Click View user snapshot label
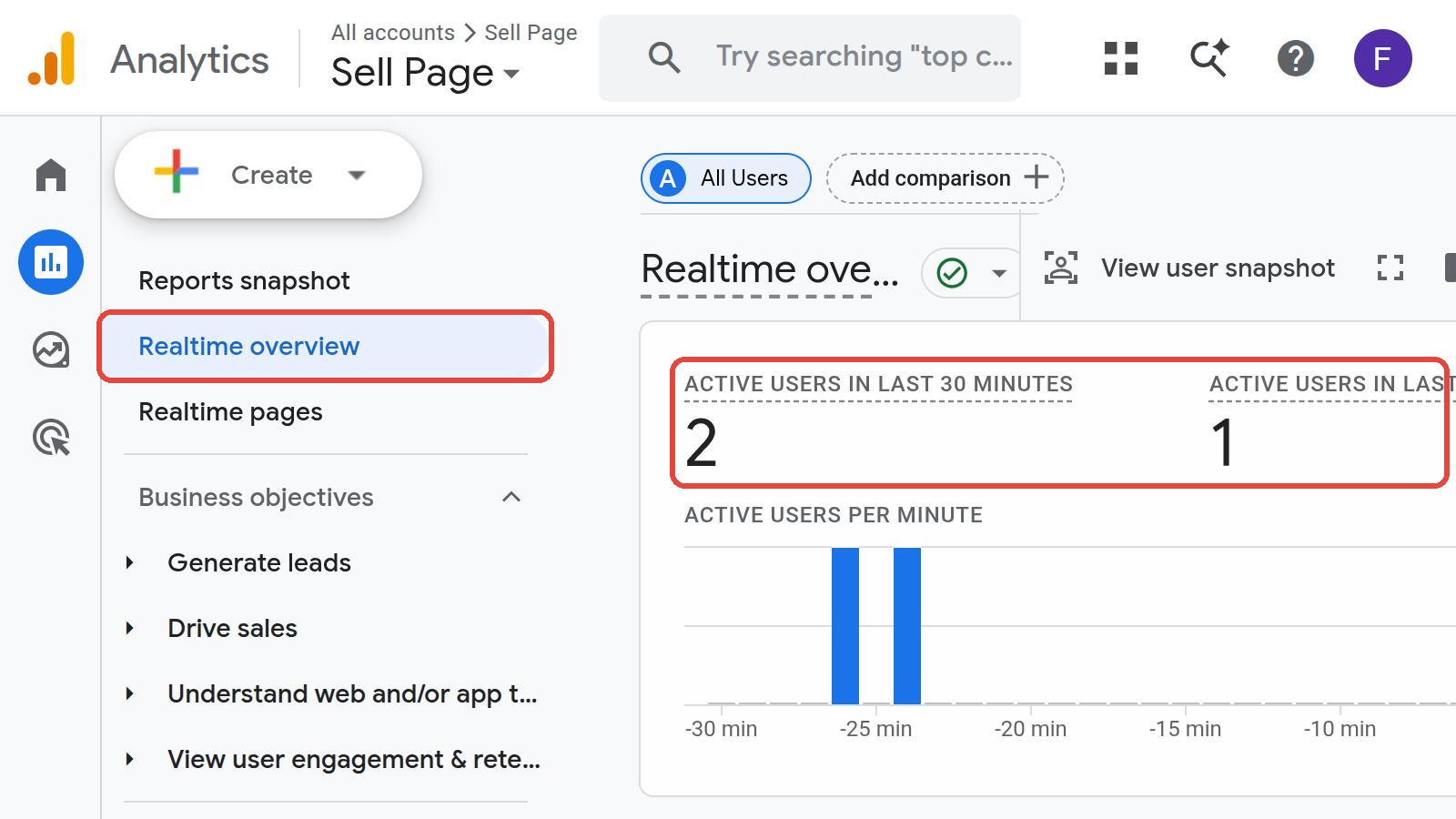1456x819 pixels. click(1218, 268)
